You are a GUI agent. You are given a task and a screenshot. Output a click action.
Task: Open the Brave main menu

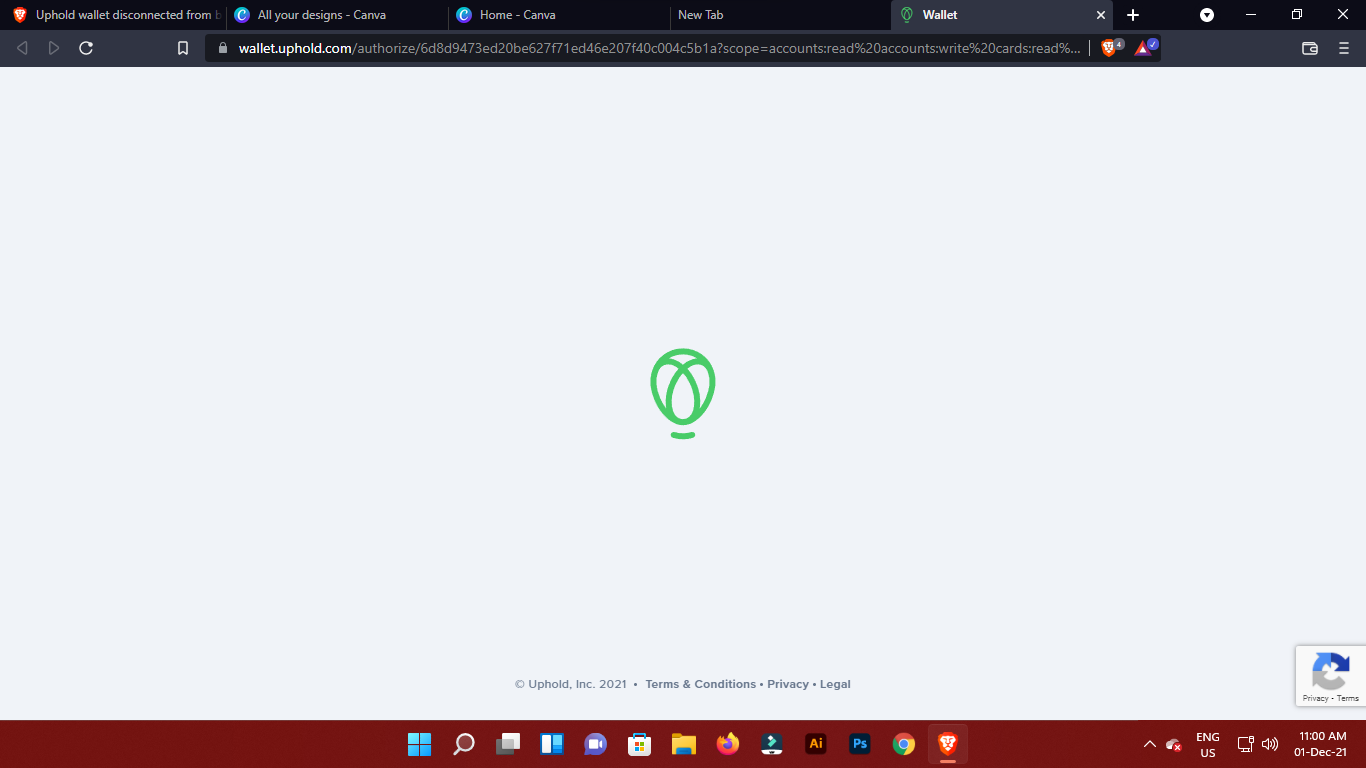click(1344, 48)
